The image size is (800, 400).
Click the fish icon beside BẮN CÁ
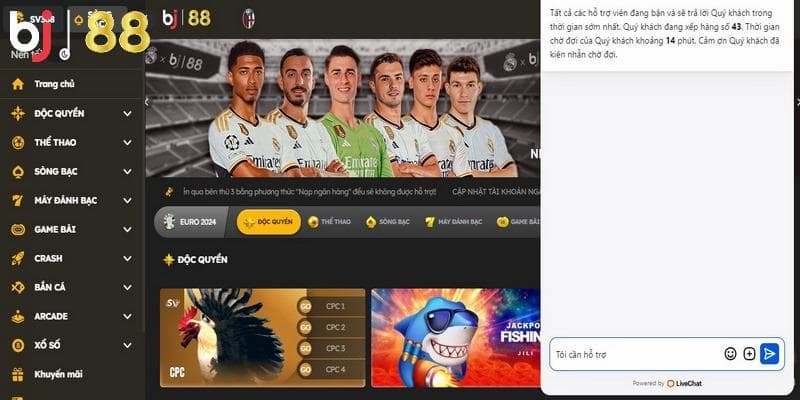(x=18, y=287)
